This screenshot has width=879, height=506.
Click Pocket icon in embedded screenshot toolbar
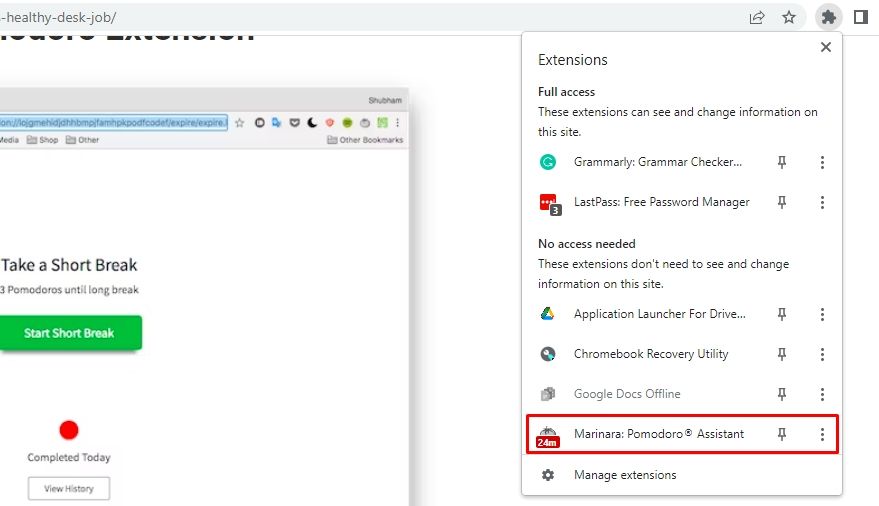coord(294,123)
